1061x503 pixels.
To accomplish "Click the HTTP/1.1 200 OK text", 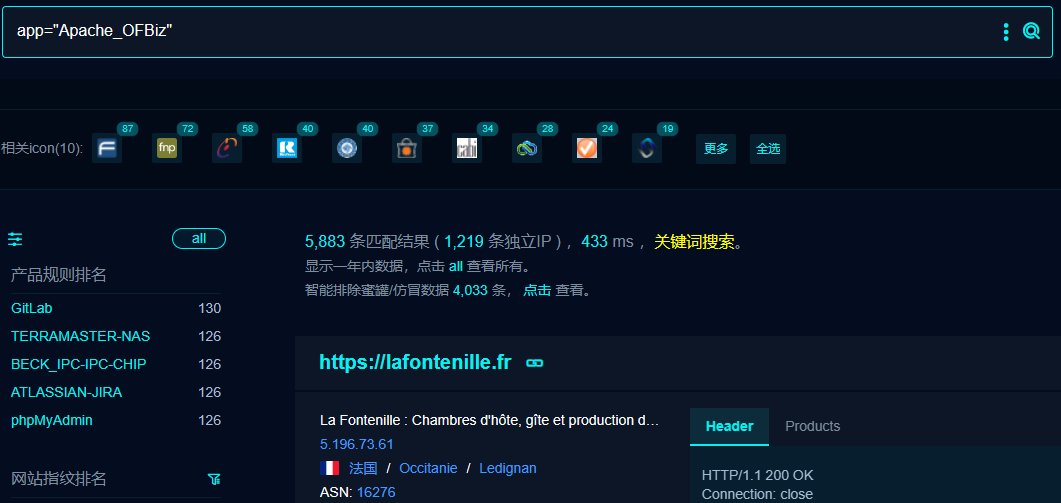I will click(x=758, y=475).
